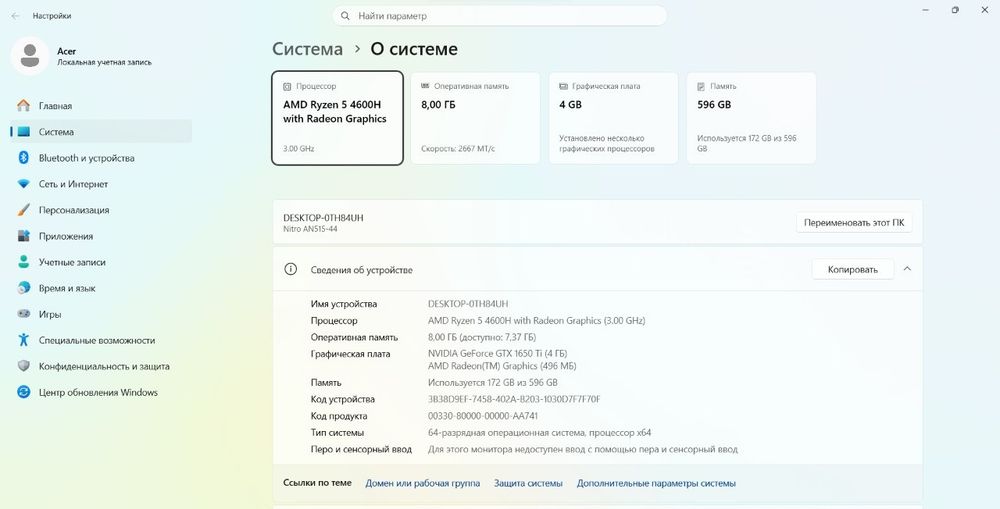
Task: Click the DESKTOP-0TH84UH device name value
Action: [x=468, y=304]
